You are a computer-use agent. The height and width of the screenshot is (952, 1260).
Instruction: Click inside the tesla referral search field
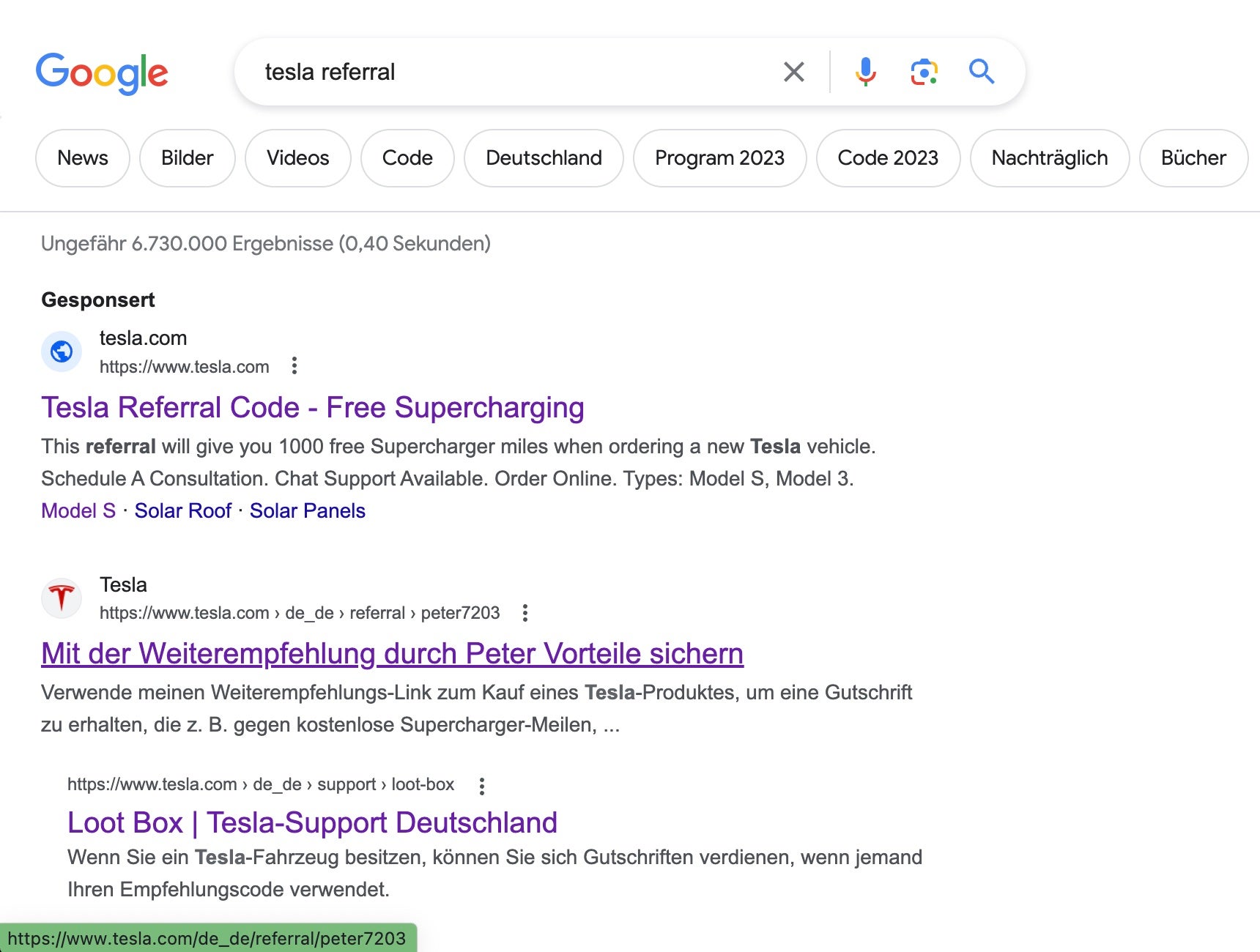pos(513,71)
